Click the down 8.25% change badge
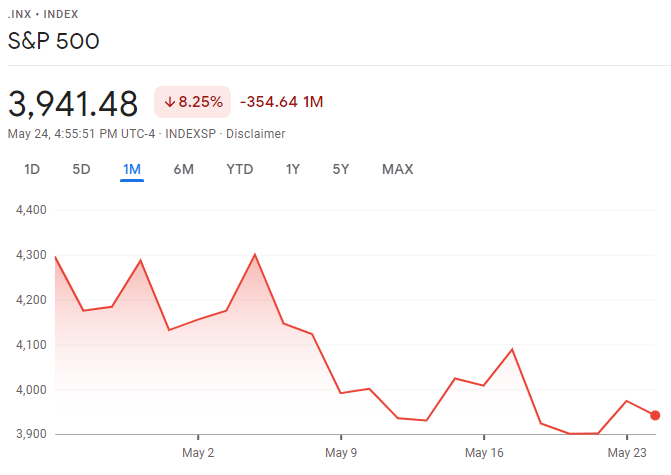The image size is (671, 475). pos(193,102)
